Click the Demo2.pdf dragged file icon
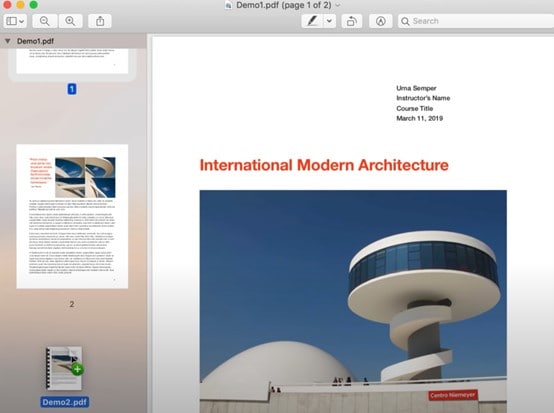The width and height of the screenshot is (554, 413). point(64,368)
